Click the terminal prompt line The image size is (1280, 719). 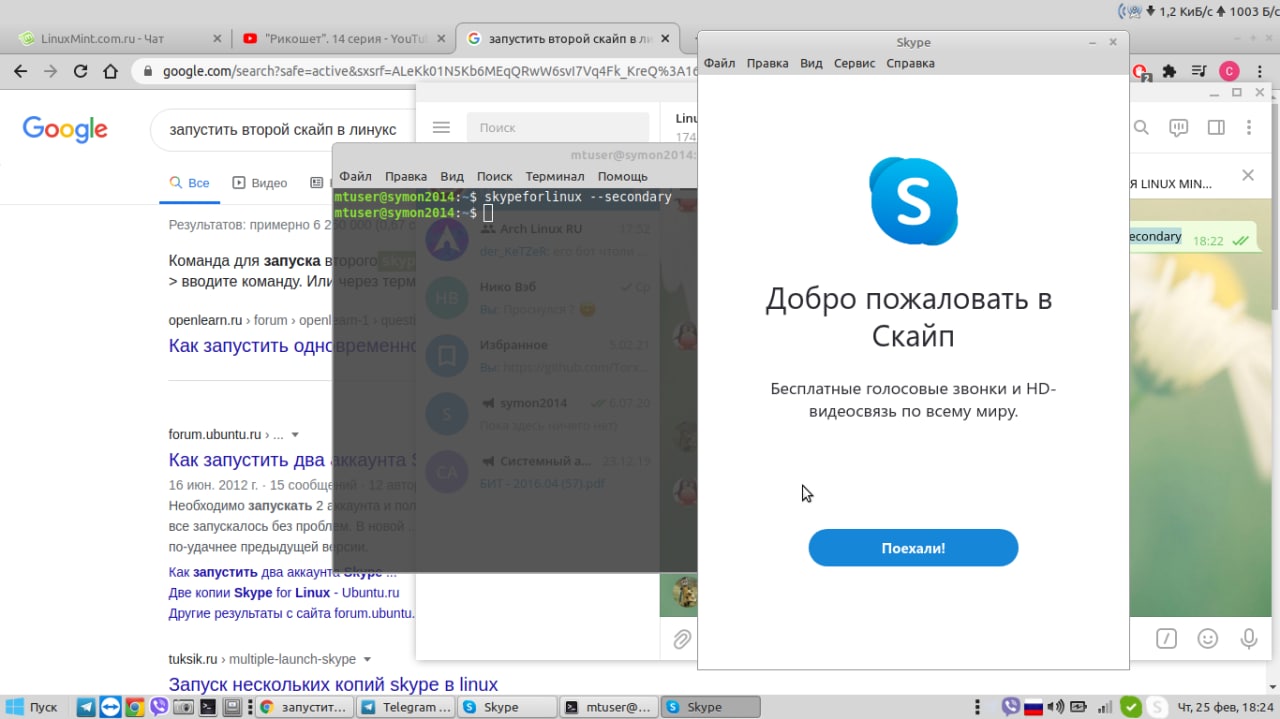click(x=514, y=213)
